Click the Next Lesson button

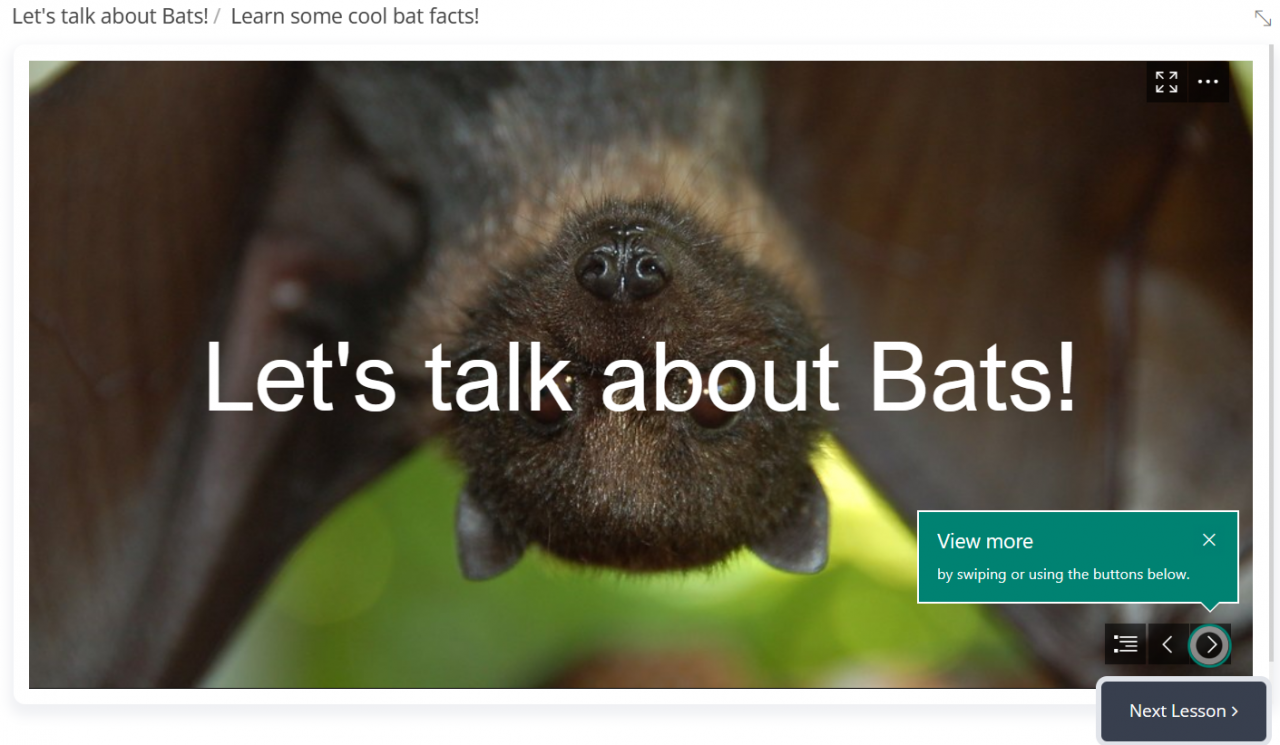tap(1183, 711)
